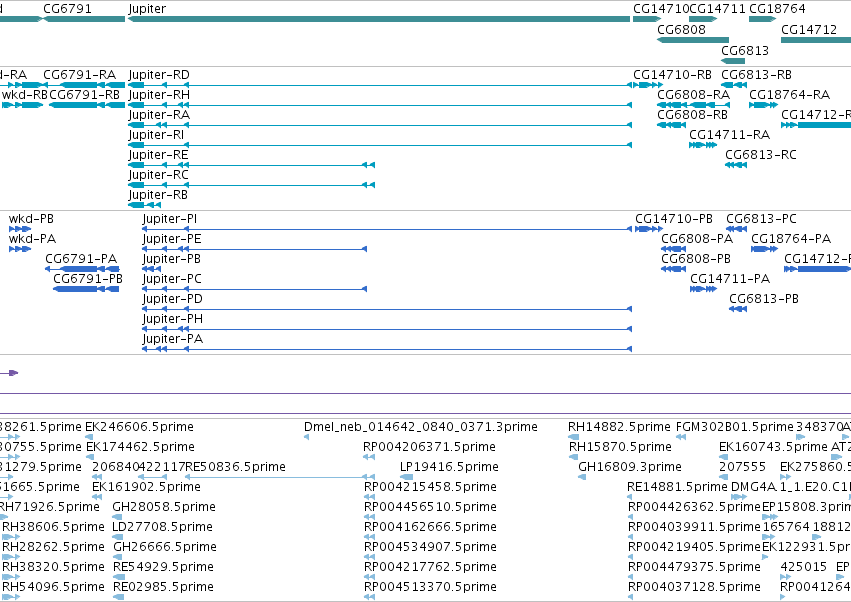Click the Jupiter-PD protein label

pyautogui.click(x=173, y=299)
